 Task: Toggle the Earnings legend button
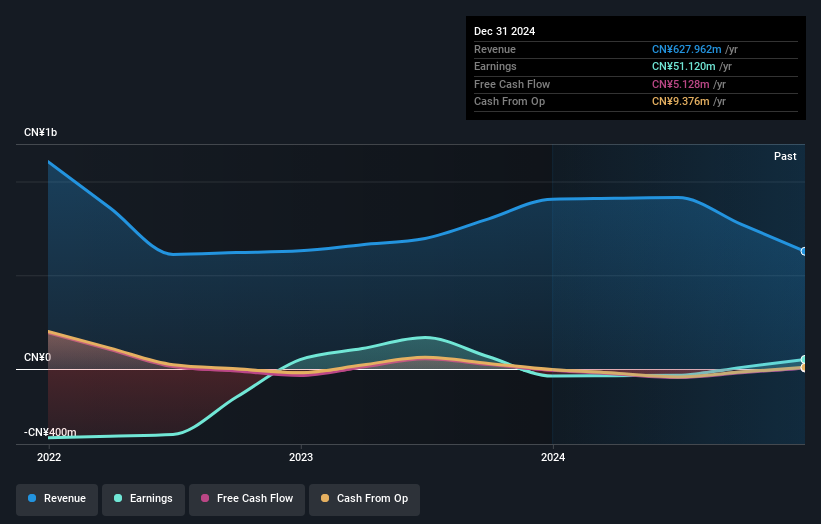[x=143, y=499]
